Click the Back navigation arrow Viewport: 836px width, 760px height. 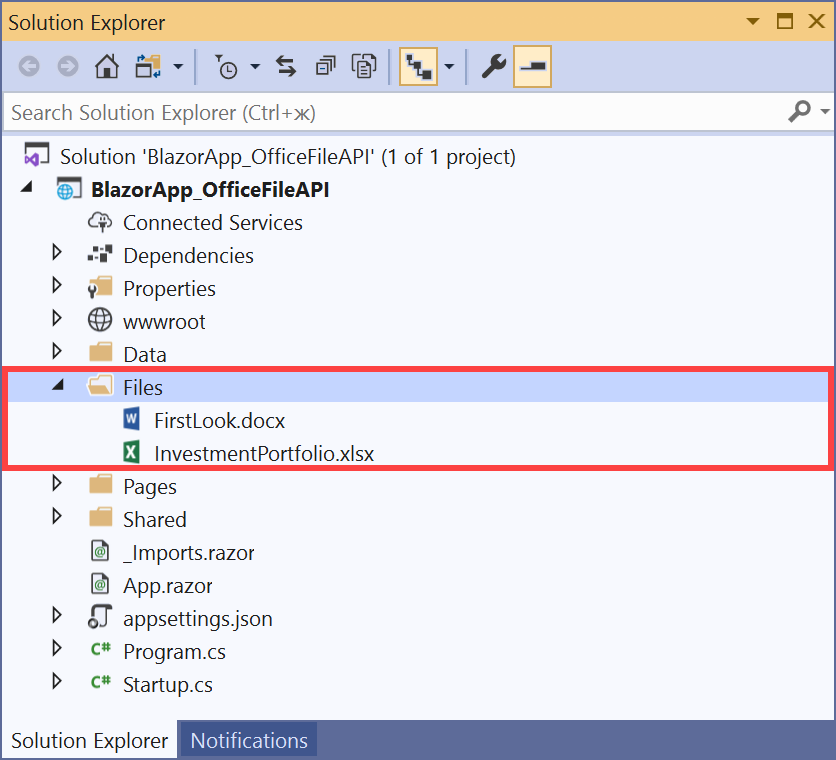(x=29, y=67)
